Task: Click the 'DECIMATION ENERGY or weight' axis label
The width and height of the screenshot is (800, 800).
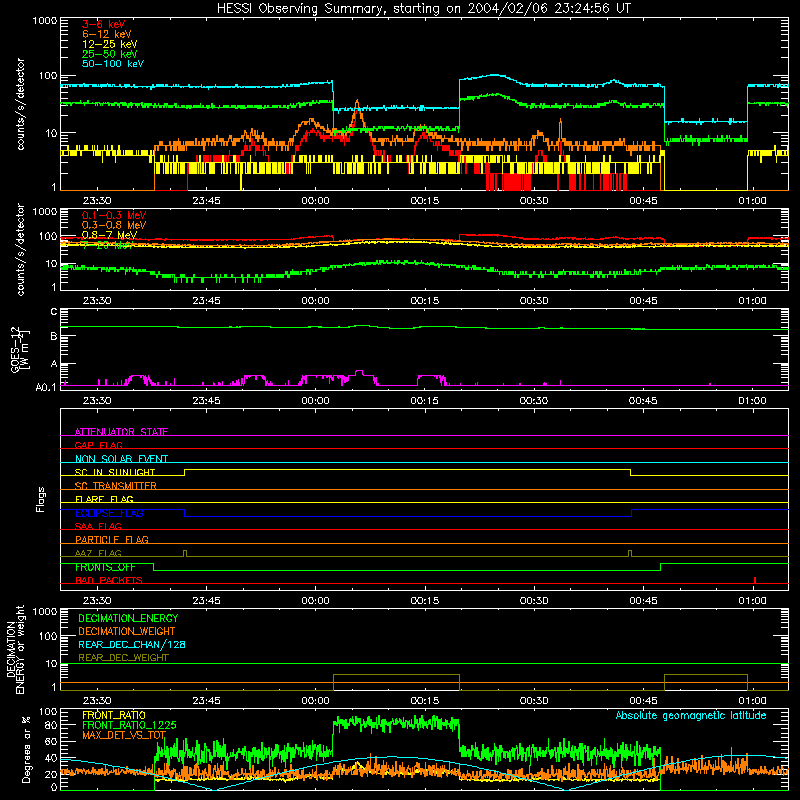Action: [x=16, y=649]
